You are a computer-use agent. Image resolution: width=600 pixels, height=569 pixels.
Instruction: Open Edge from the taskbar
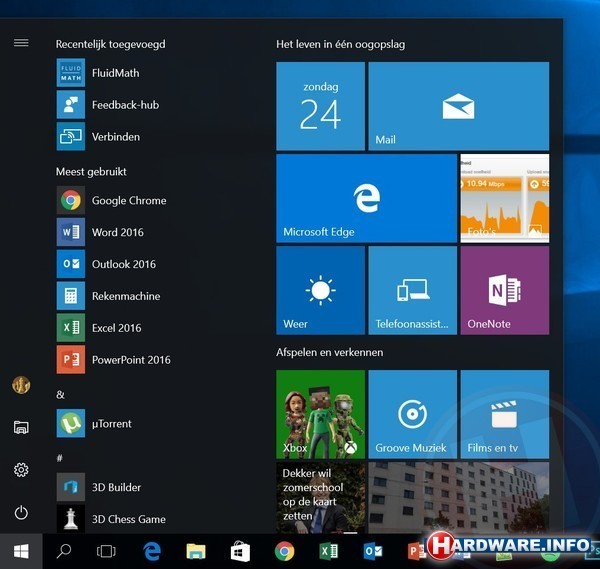tap(152, 551)
